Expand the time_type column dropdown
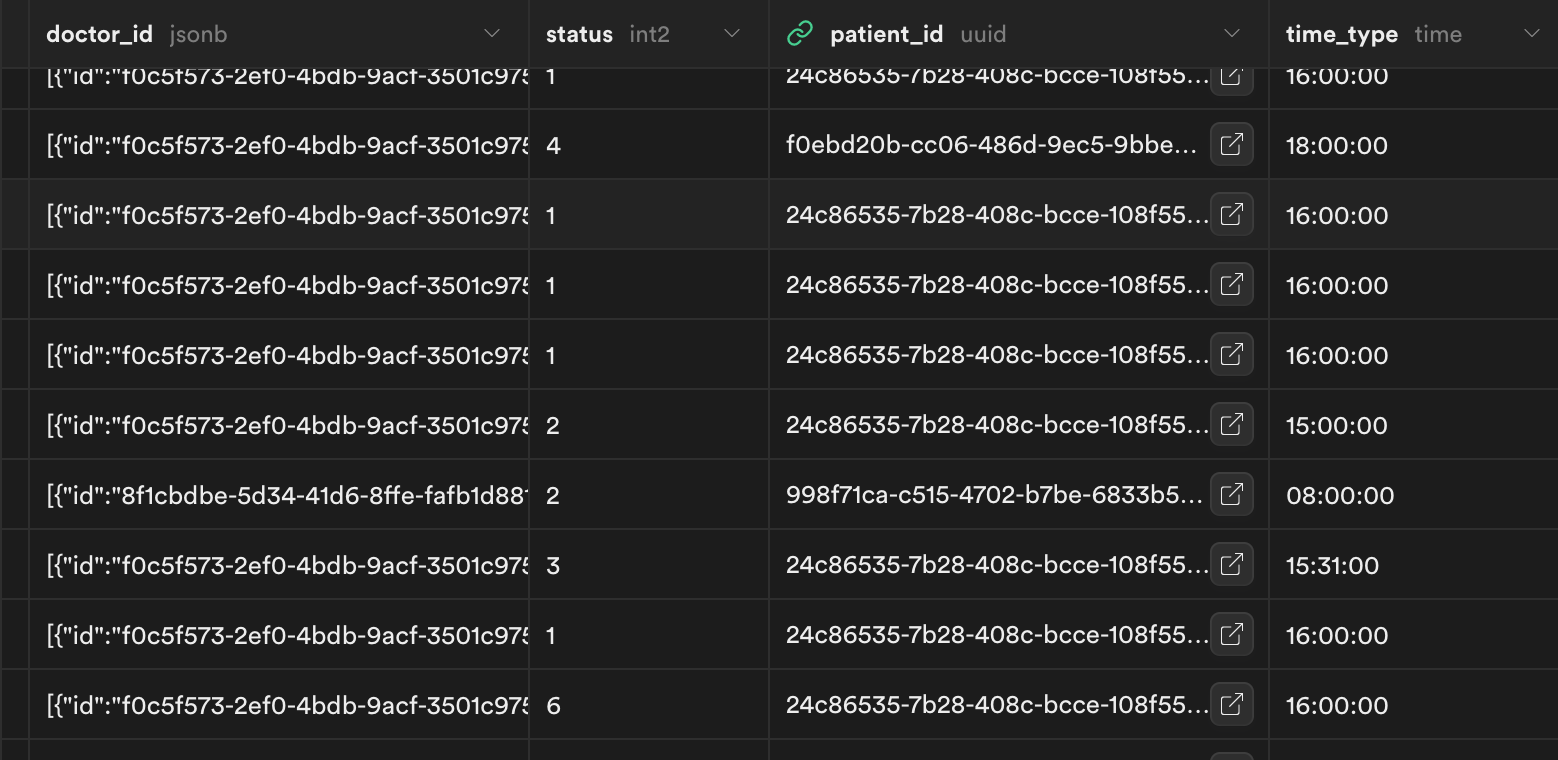Image resolution: width=1558 pixels, height=760 pixels. click(1531, 34)
